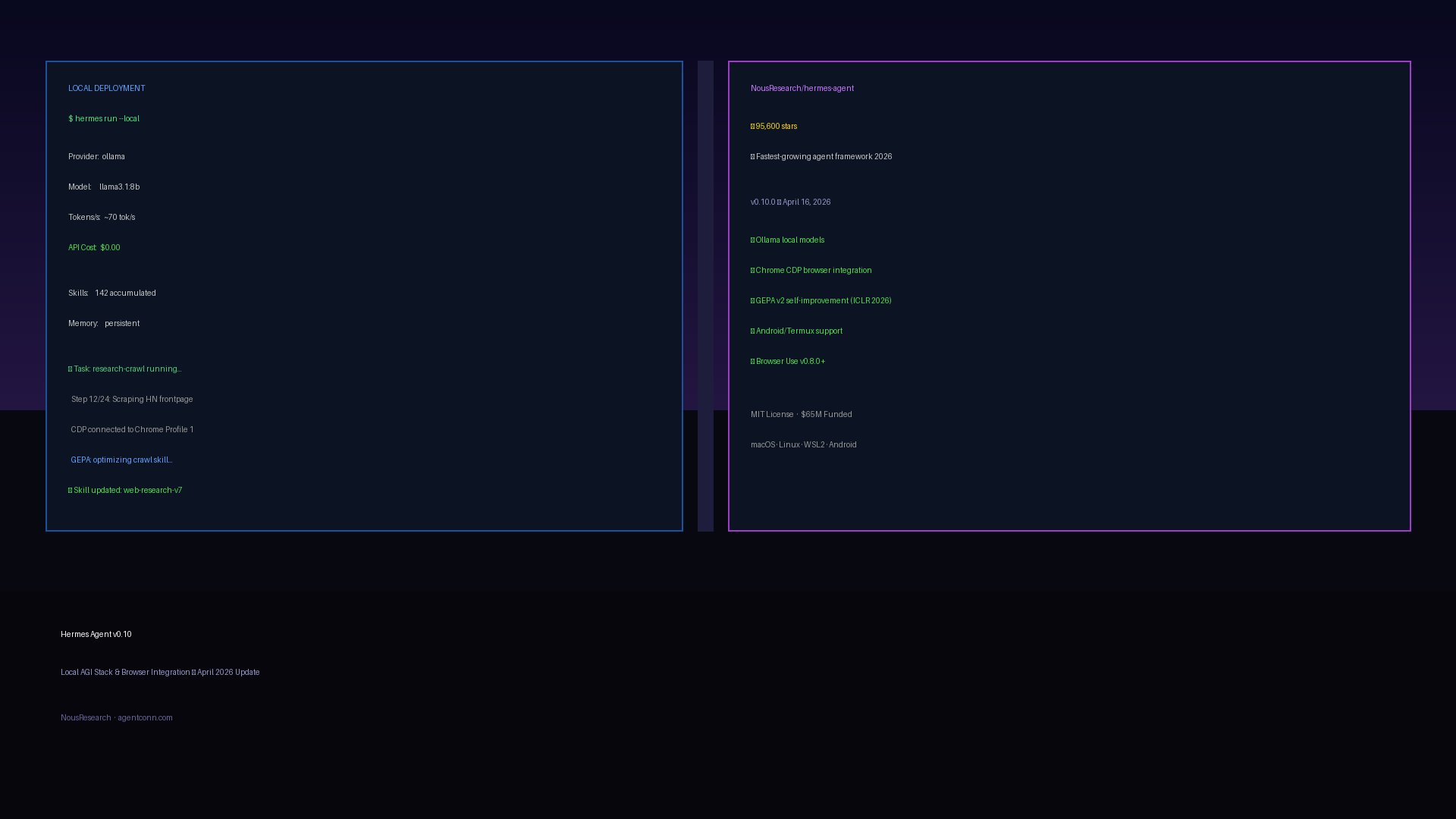The image size is (1456, 819).
Task: Select the Ollama local models feature icon
Action: coord(752,240)
